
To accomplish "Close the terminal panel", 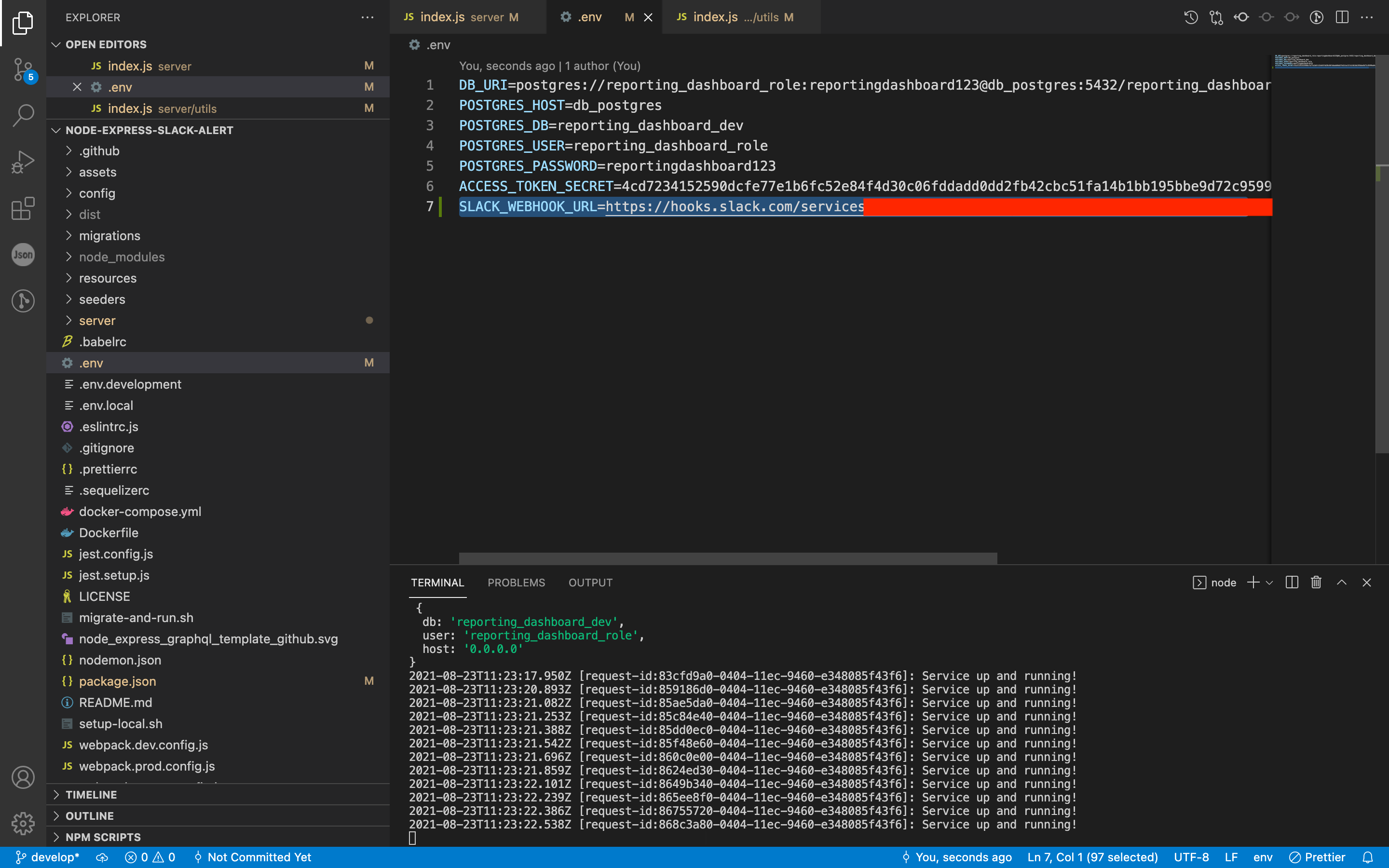I will tap(1367, 582).
